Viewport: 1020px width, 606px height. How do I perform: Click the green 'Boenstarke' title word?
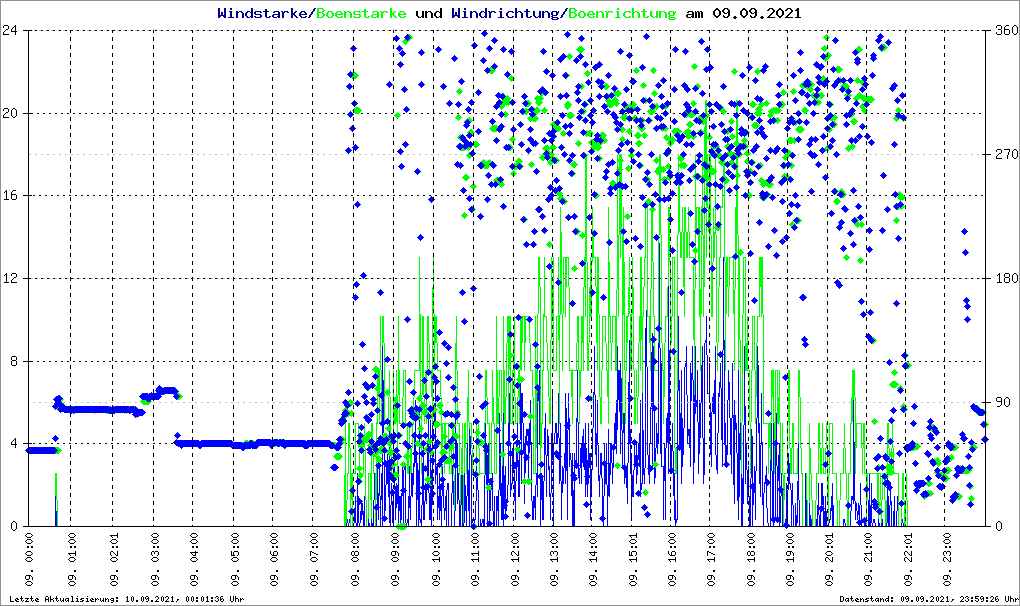(x=361, y=14)
